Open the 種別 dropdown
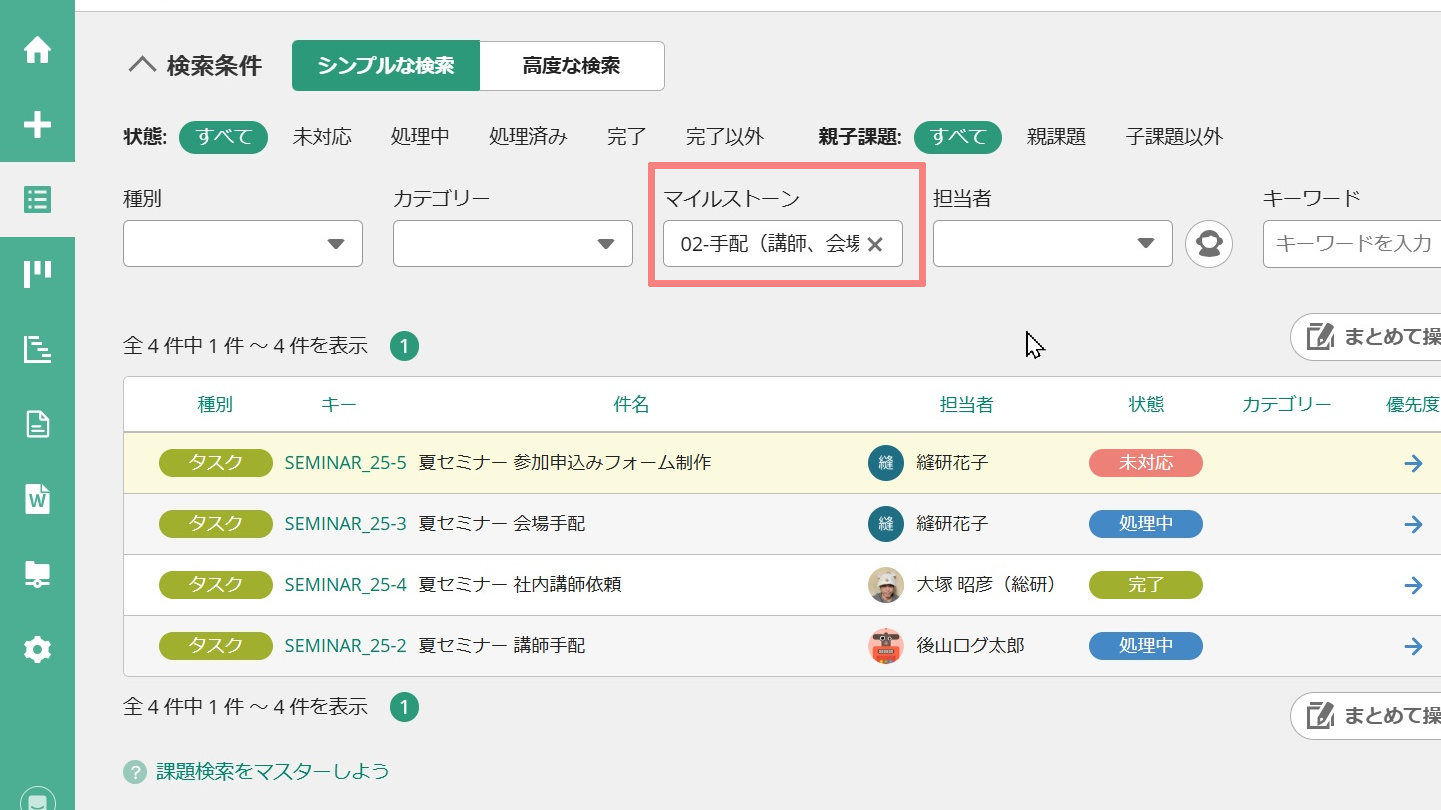The image size is (1441, 810). (242, 244)
